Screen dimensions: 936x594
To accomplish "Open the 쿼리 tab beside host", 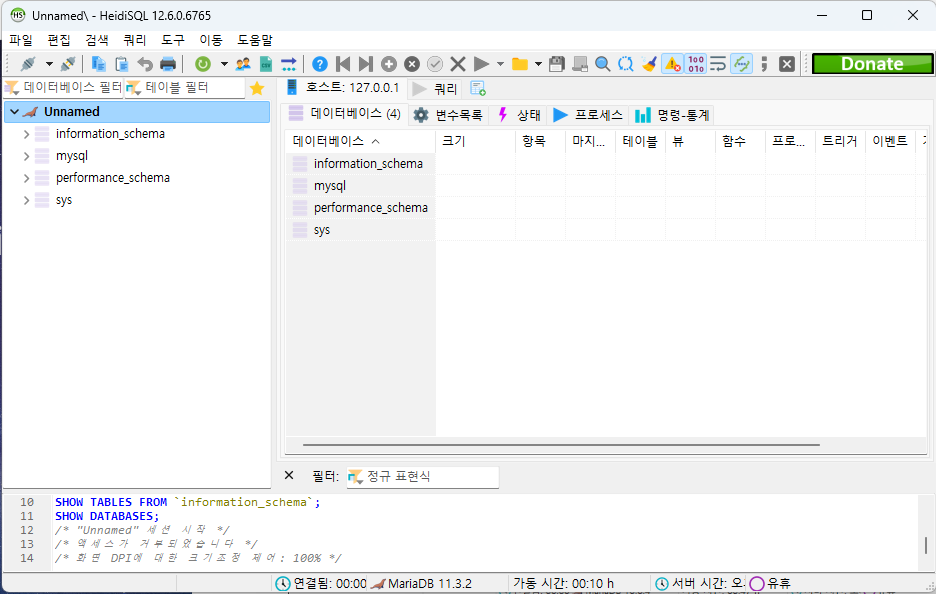I will tap(435, 89).
